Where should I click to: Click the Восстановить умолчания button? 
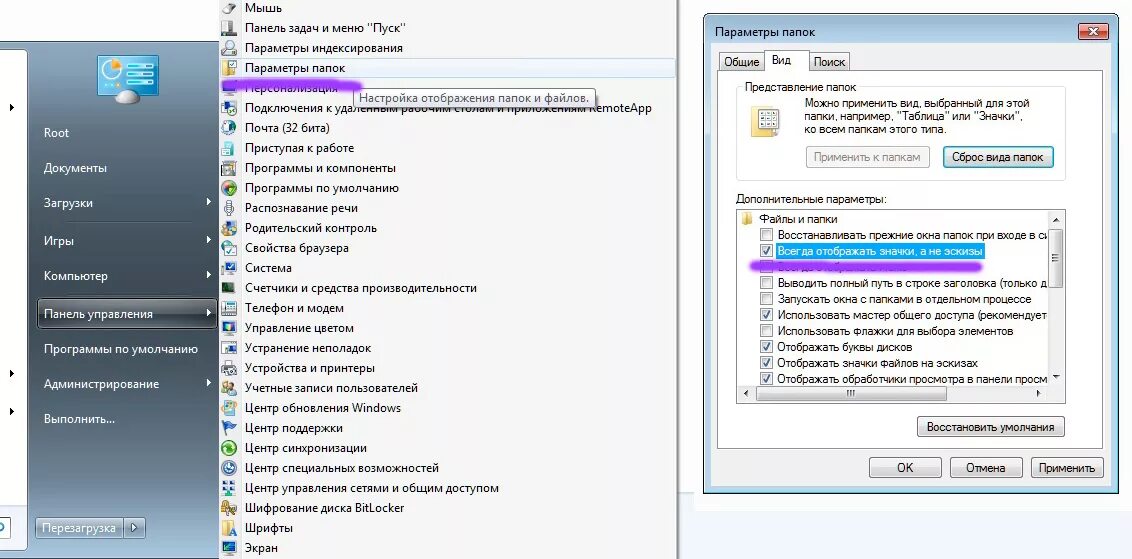990,426
